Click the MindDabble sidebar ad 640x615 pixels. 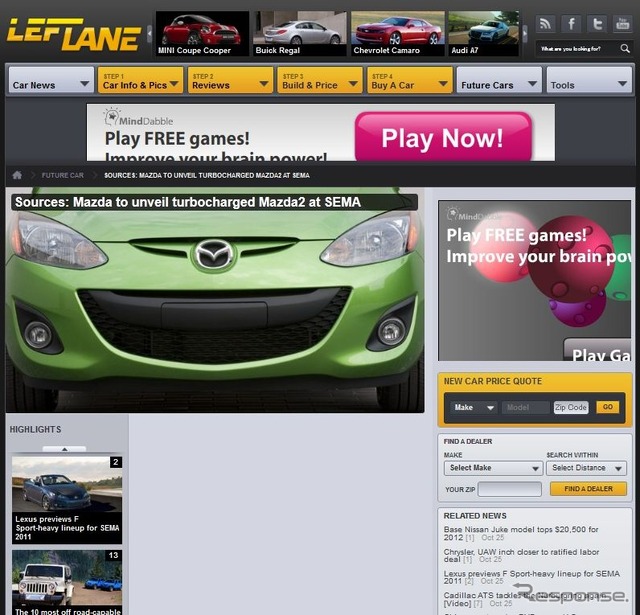tap(534, 280)
